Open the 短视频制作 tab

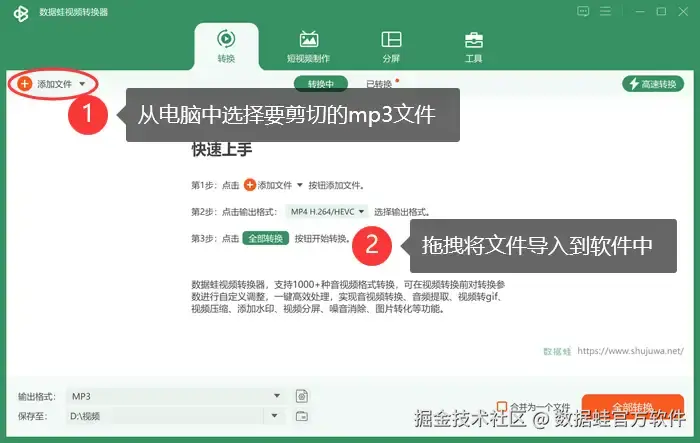tap(308, 46)
